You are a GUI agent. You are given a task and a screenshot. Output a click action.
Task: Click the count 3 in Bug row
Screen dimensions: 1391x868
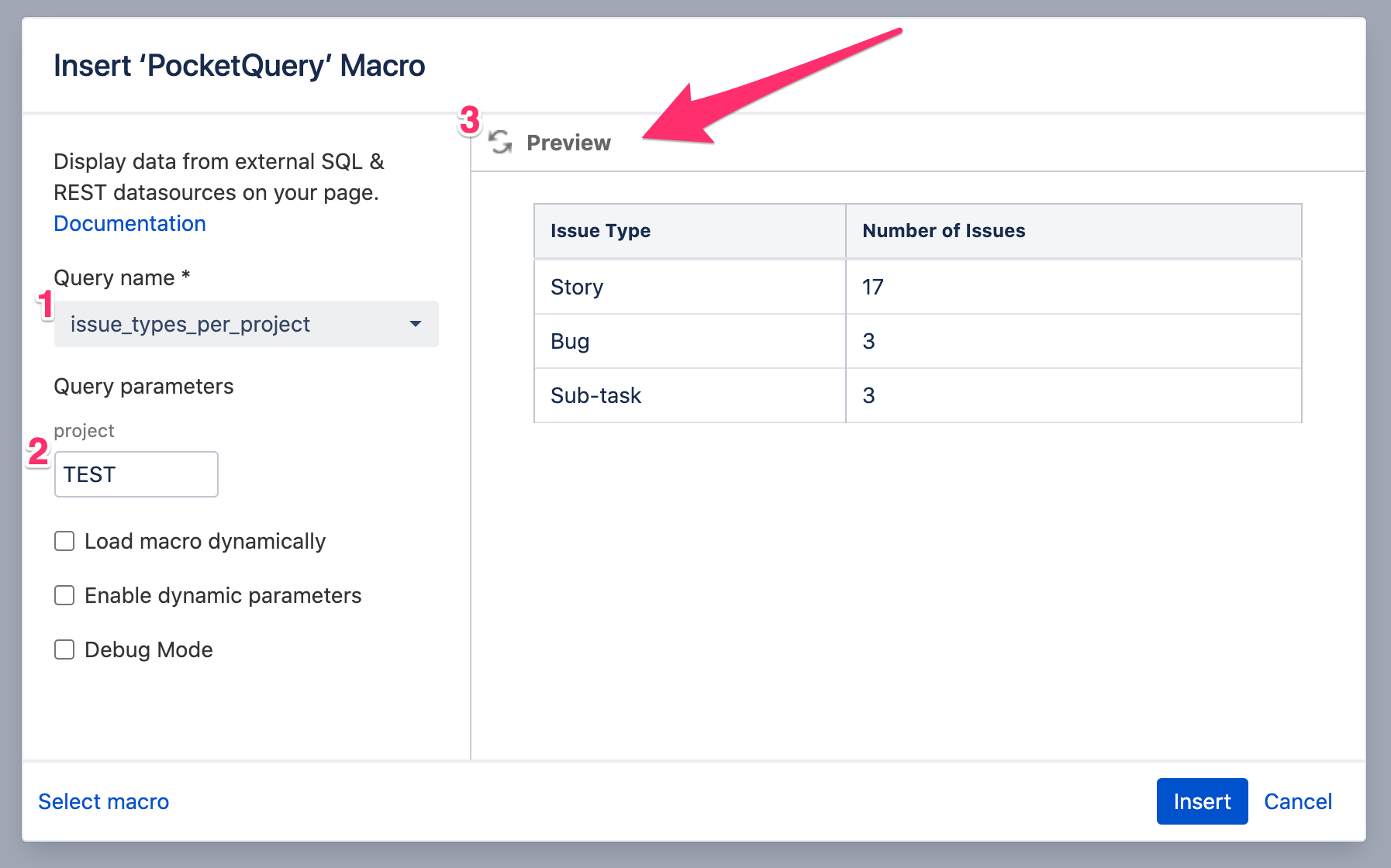pos(868,341)
